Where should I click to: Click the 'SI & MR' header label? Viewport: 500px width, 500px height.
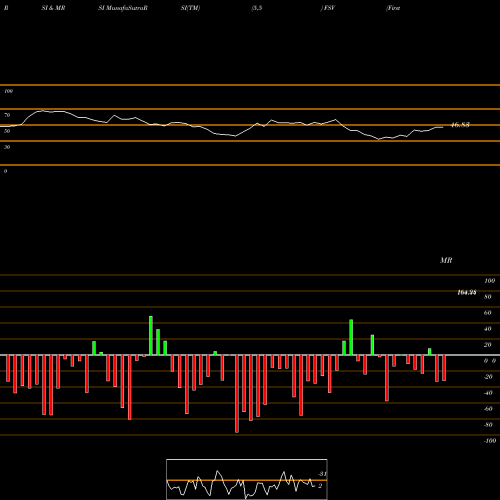coord(53,8)
